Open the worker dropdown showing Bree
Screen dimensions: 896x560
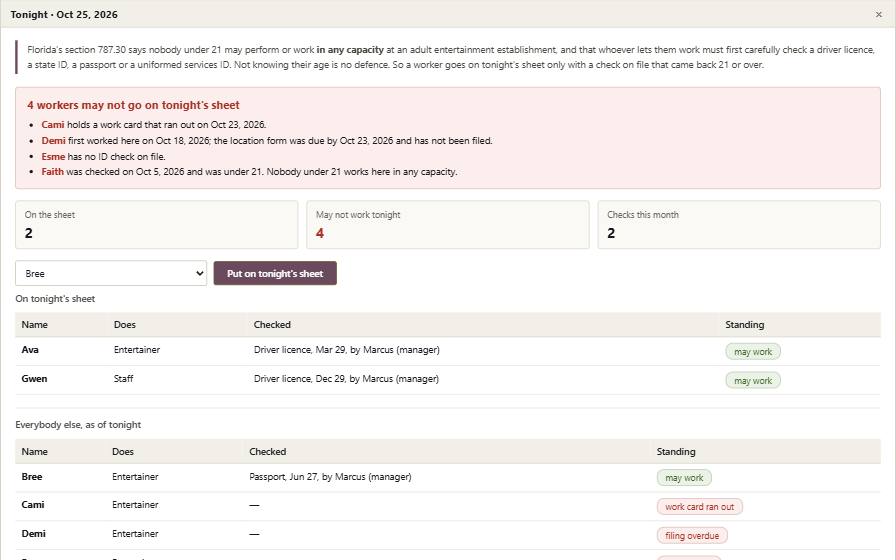[x=111, y=273]
